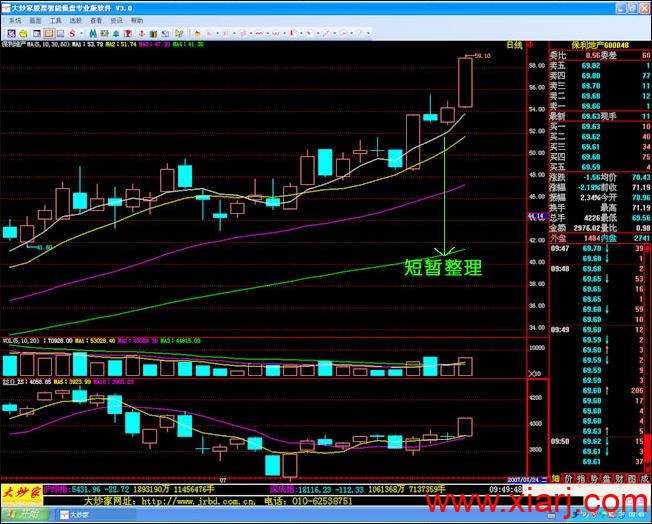Click the 大炒家 taskbar button
Image resolution: width=652 pixels, height=524 pixels.
click(96, 515)
